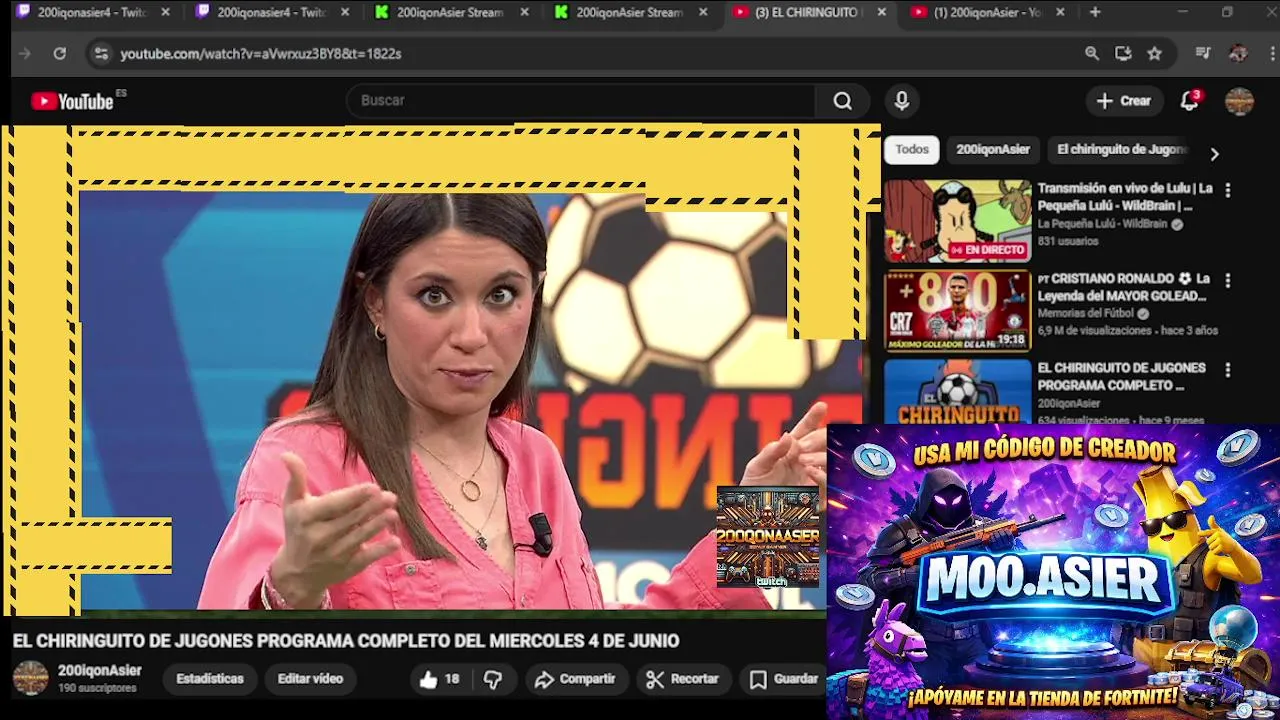Share the video with Compartir

[575, 679]
